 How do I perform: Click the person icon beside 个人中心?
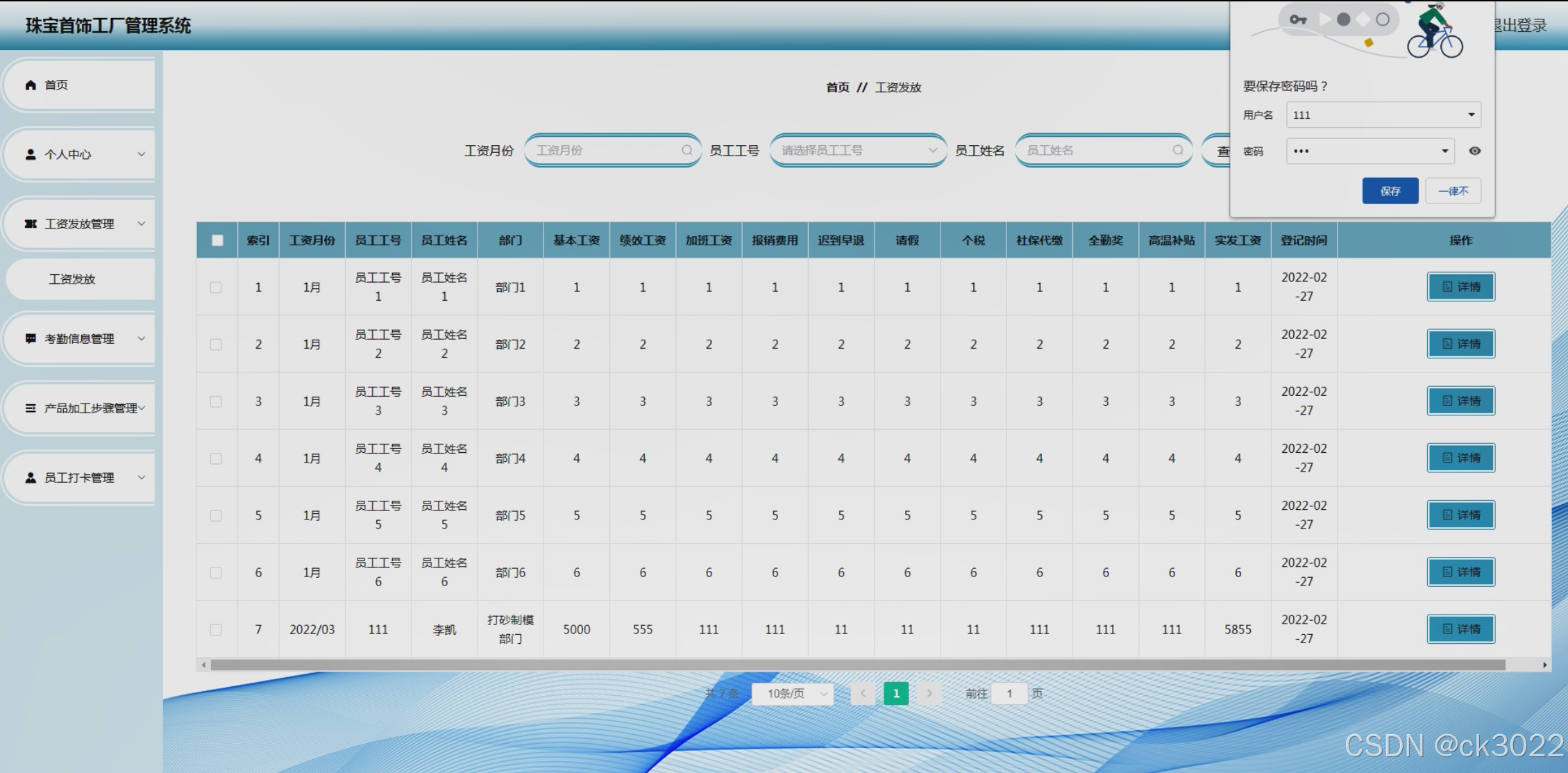point(31,154)
